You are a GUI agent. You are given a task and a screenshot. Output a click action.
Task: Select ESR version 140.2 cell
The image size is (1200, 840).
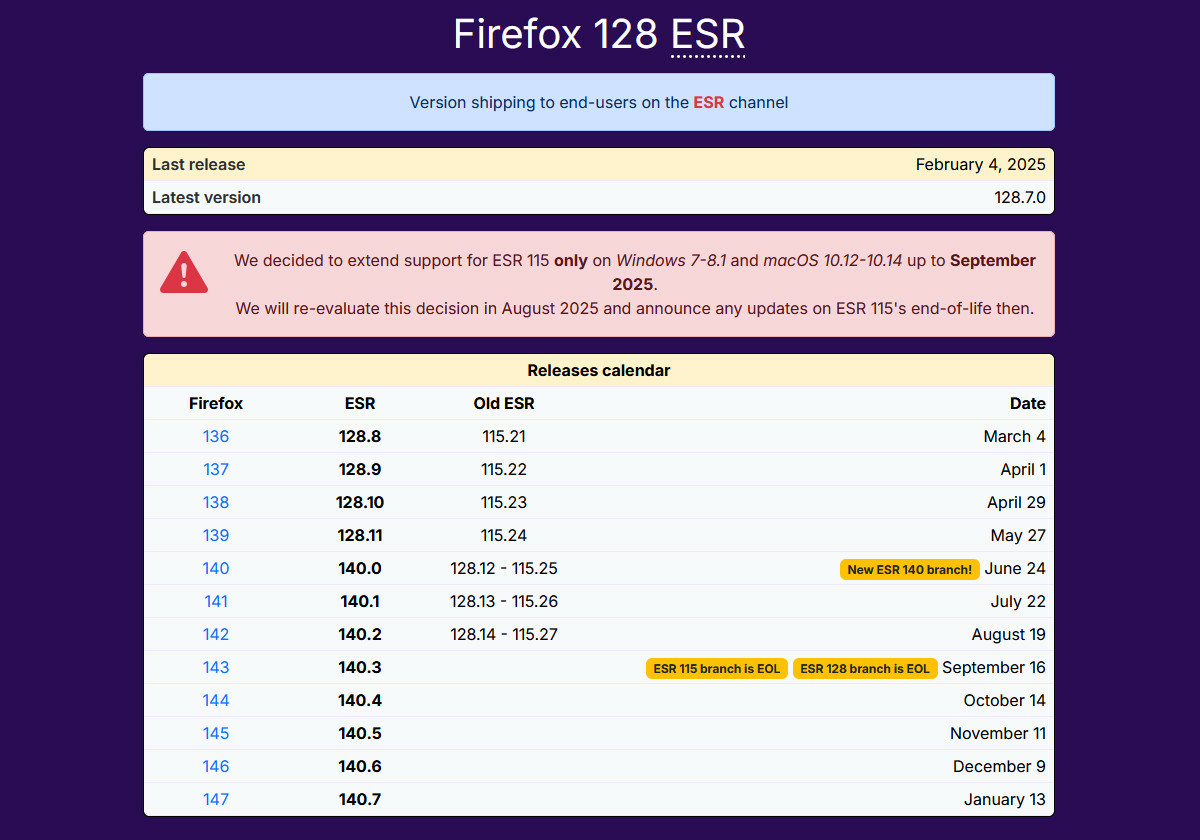point(360,634)
